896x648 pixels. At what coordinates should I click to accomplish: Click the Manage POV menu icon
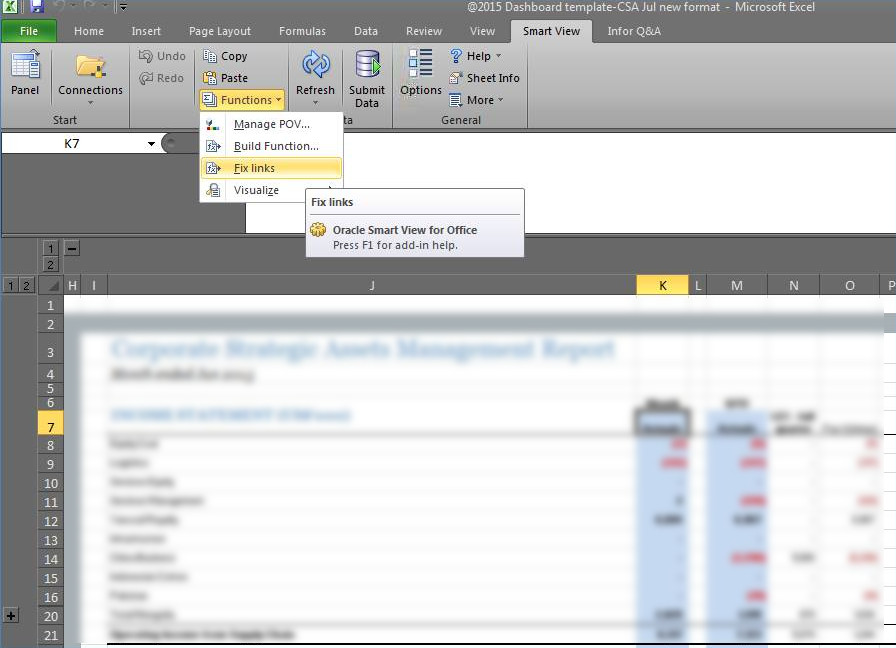(x=213, y=124)
